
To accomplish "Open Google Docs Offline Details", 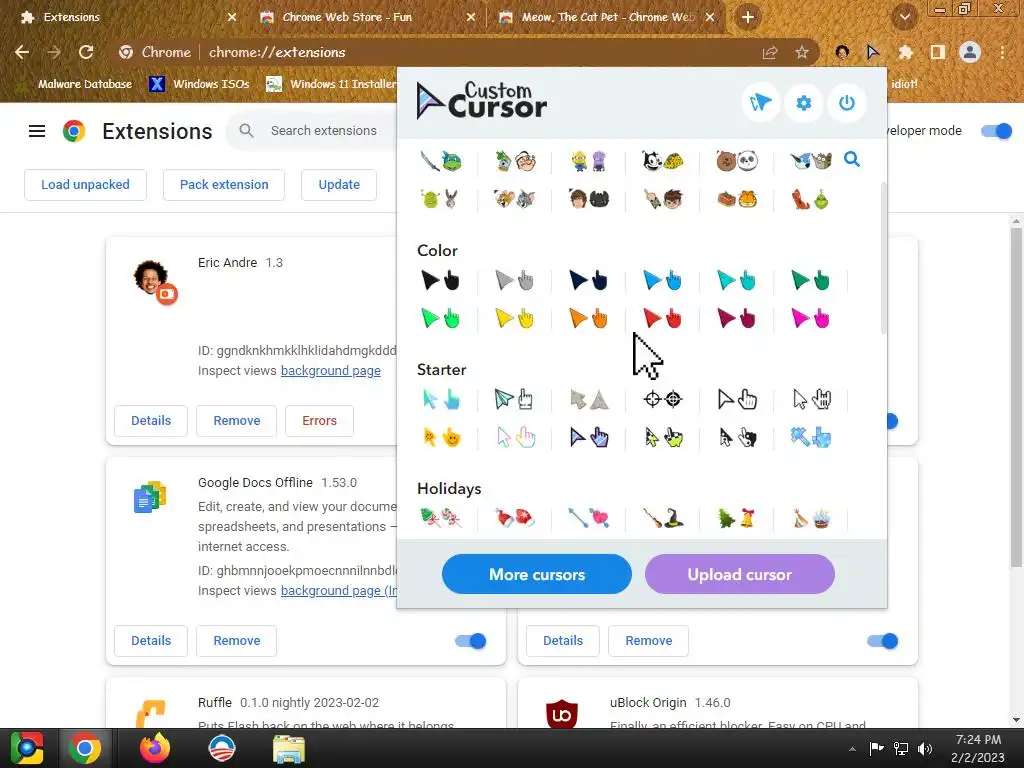I will pyautogui.click(x=151, y=641).
